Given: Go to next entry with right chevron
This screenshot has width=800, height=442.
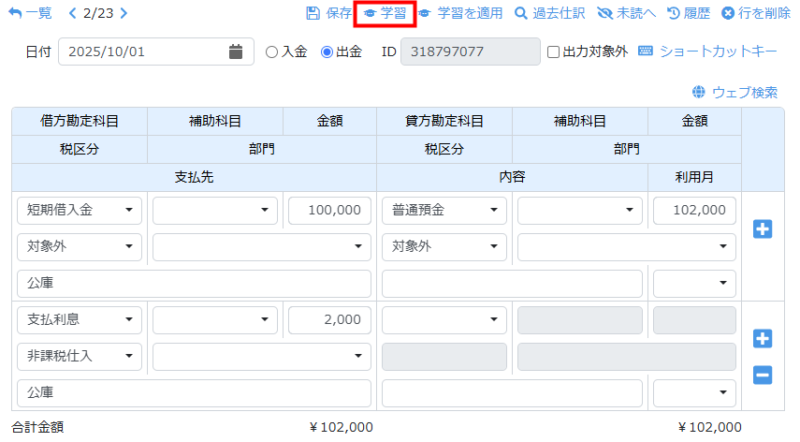Looking at the screenshot, I should click(123, 14).
